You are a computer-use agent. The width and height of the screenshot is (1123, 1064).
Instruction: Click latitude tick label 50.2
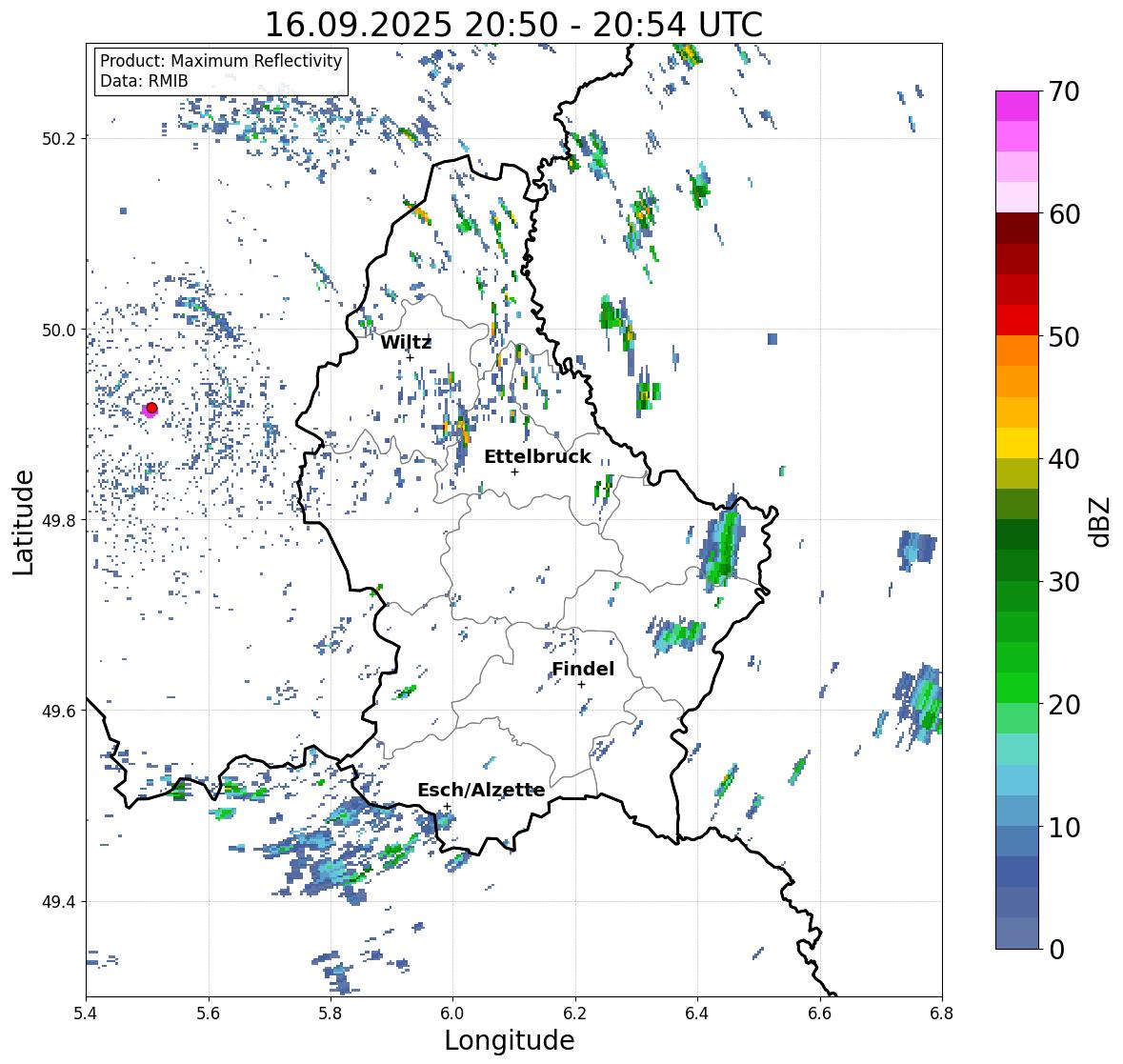[59, 139]
